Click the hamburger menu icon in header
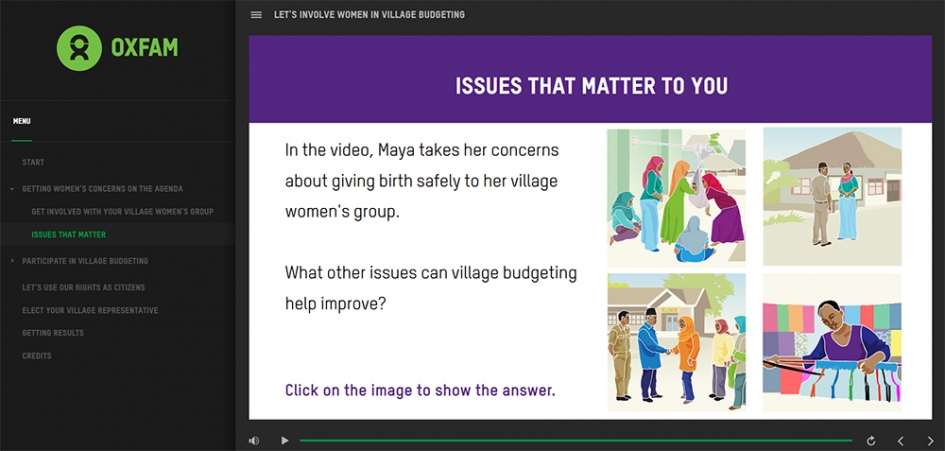This screenshot has width=945, height=451. click(x=256, y=15)
